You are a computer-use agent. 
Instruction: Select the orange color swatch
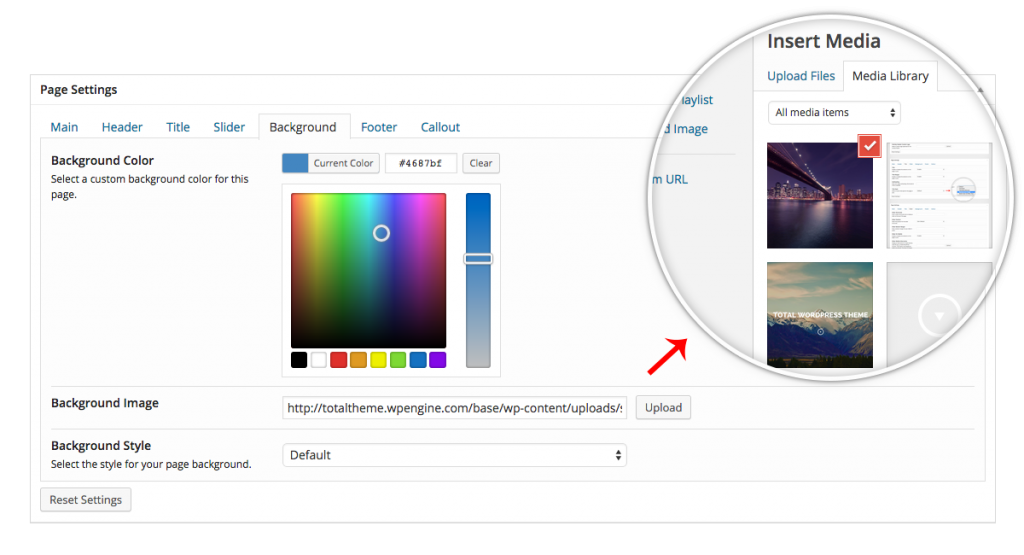pyautogui.click(x=359, y=360)
